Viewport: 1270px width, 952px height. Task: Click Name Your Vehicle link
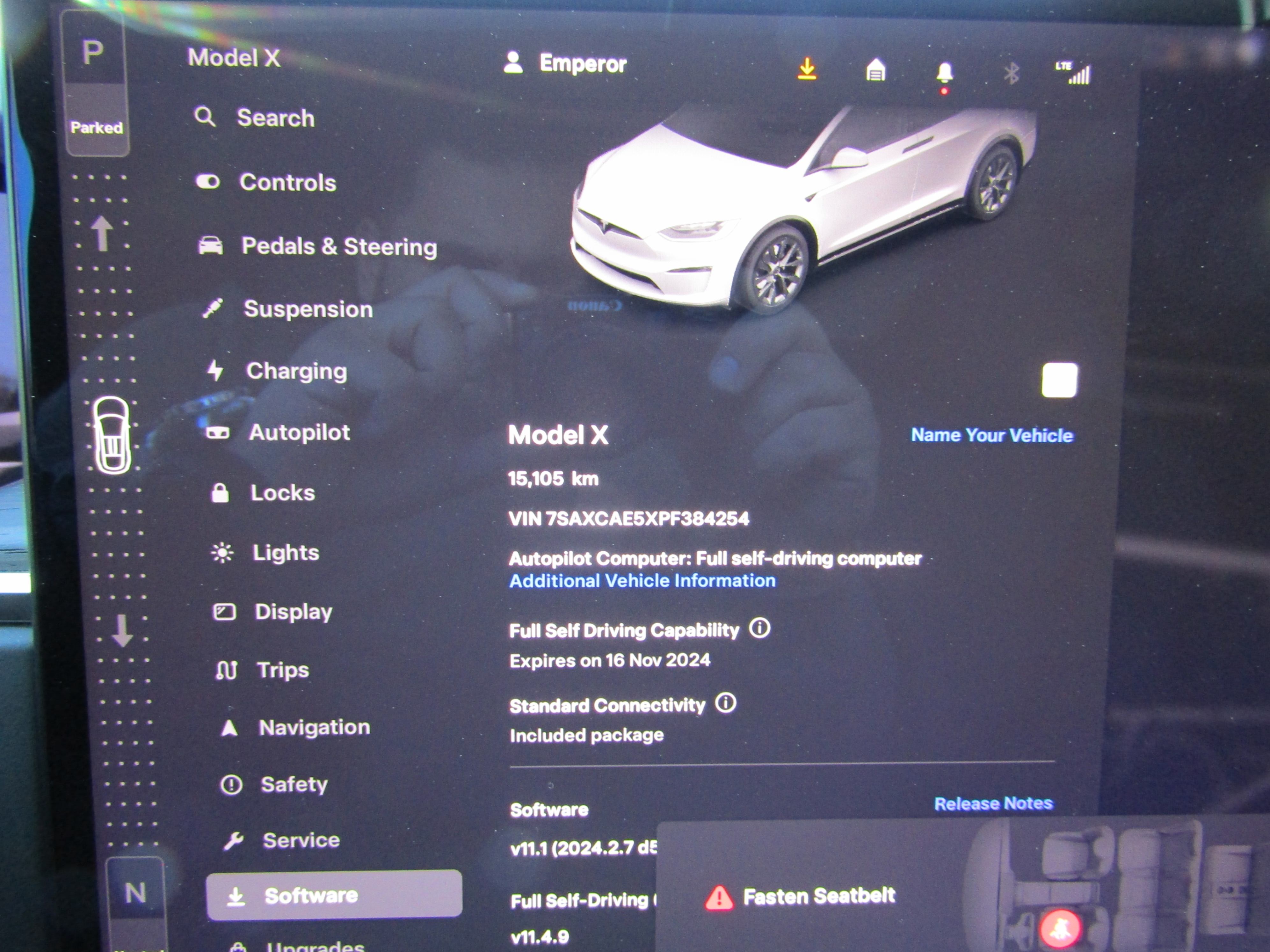(x=991, y=435)
